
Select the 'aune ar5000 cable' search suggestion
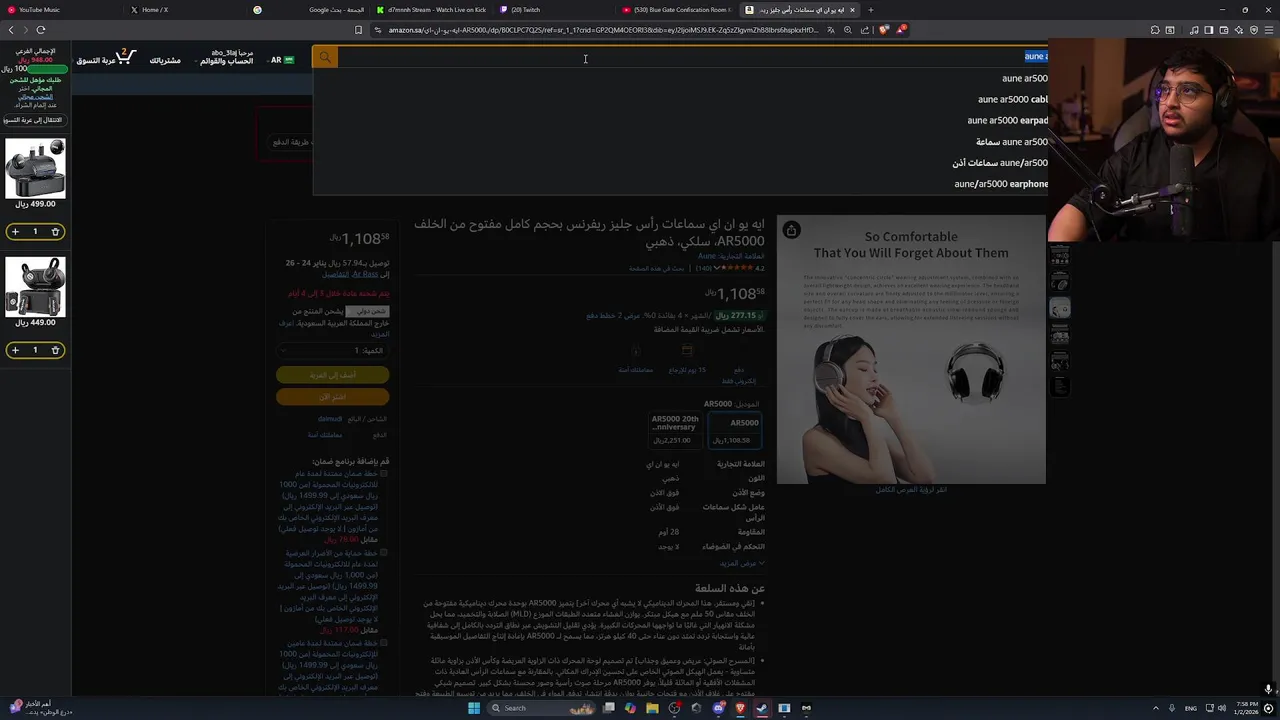(1013, 99)
